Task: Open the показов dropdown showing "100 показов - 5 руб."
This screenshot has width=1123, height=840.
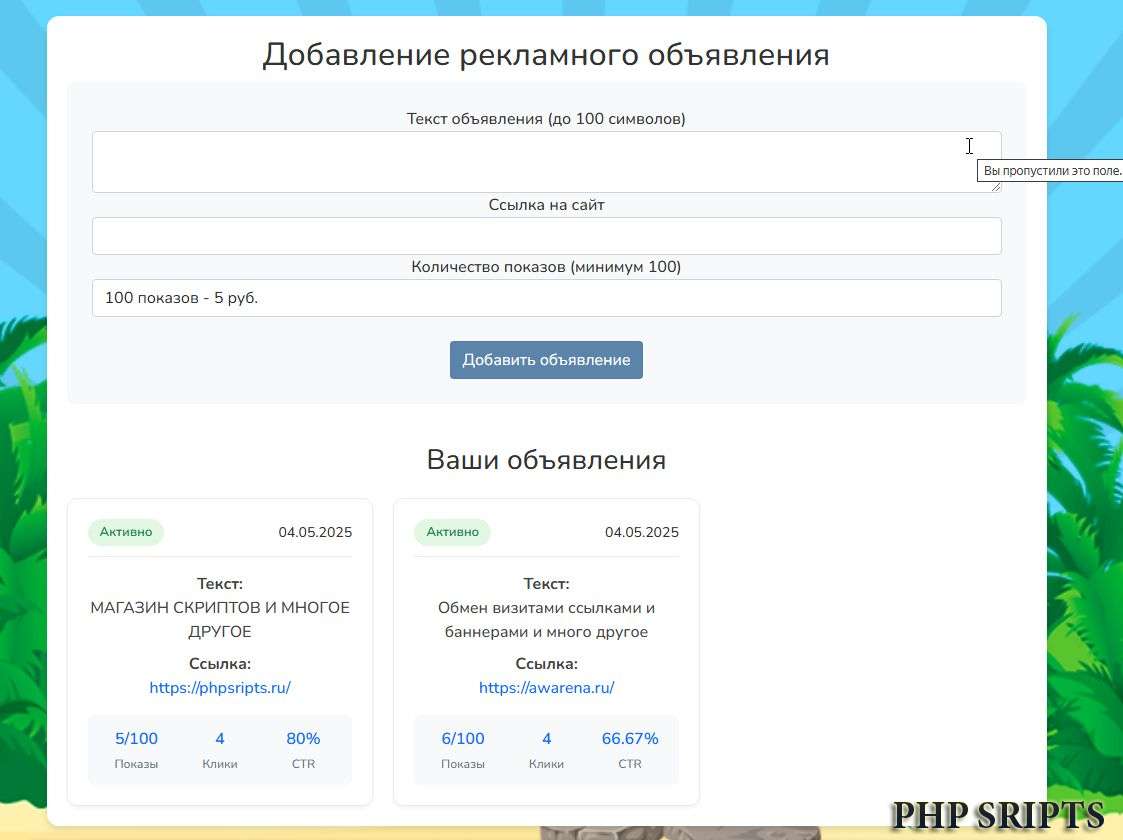Action: [546, 297]
